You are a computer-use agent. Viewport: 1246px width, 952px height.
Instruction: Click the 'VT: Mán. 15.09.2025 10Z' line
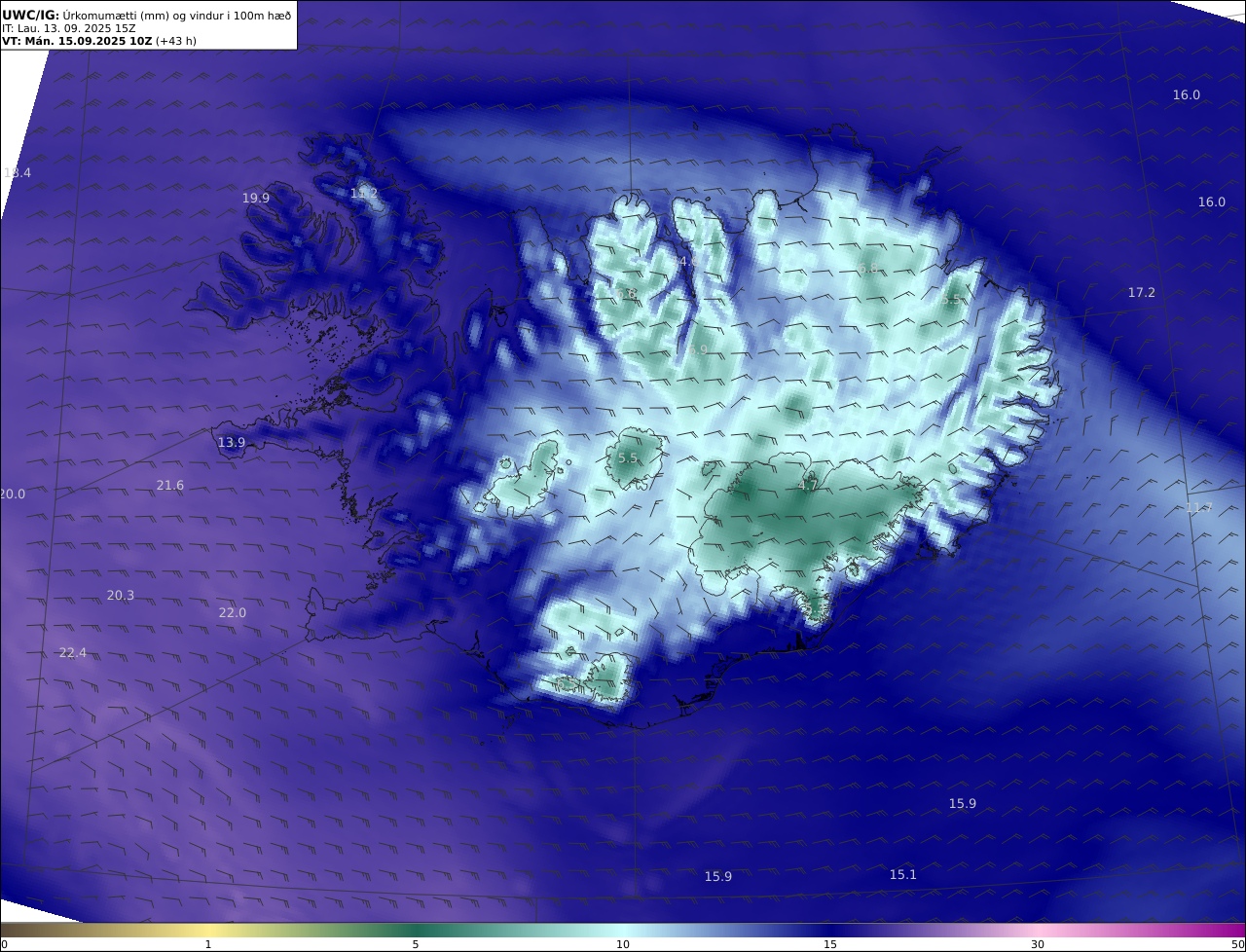coord(77,42)
